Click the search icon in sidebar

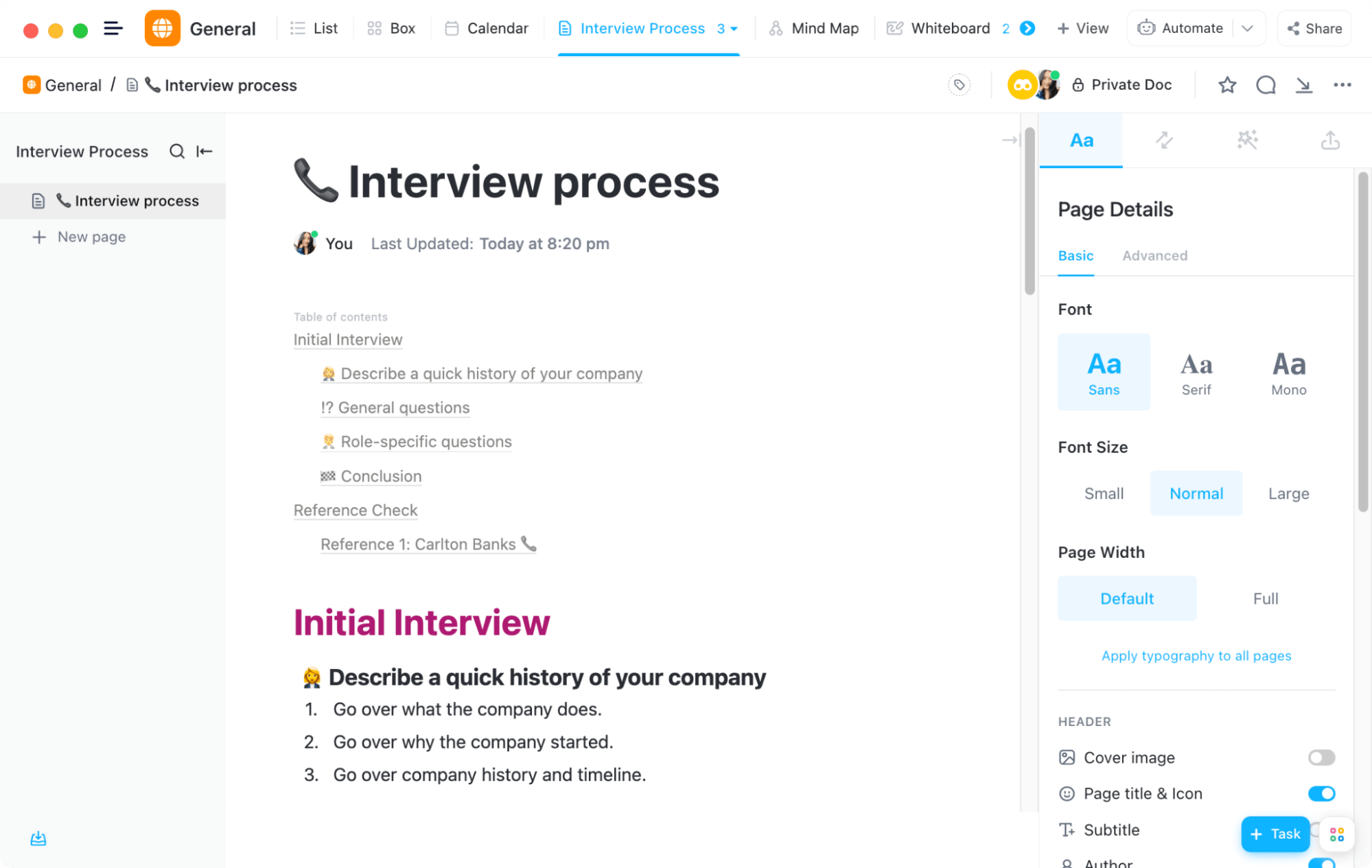(x=176, y=151)
